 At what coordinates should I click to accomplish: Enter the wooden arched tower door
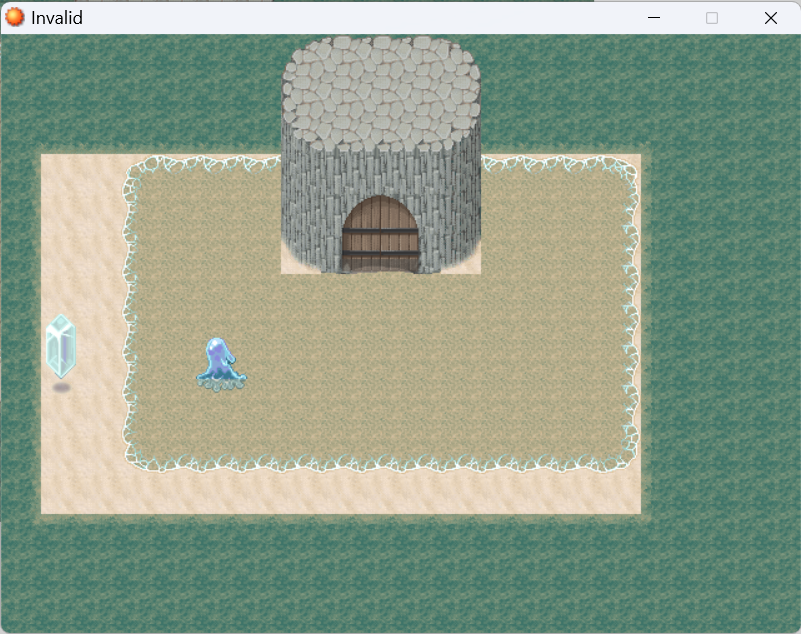tap(379, 235)
